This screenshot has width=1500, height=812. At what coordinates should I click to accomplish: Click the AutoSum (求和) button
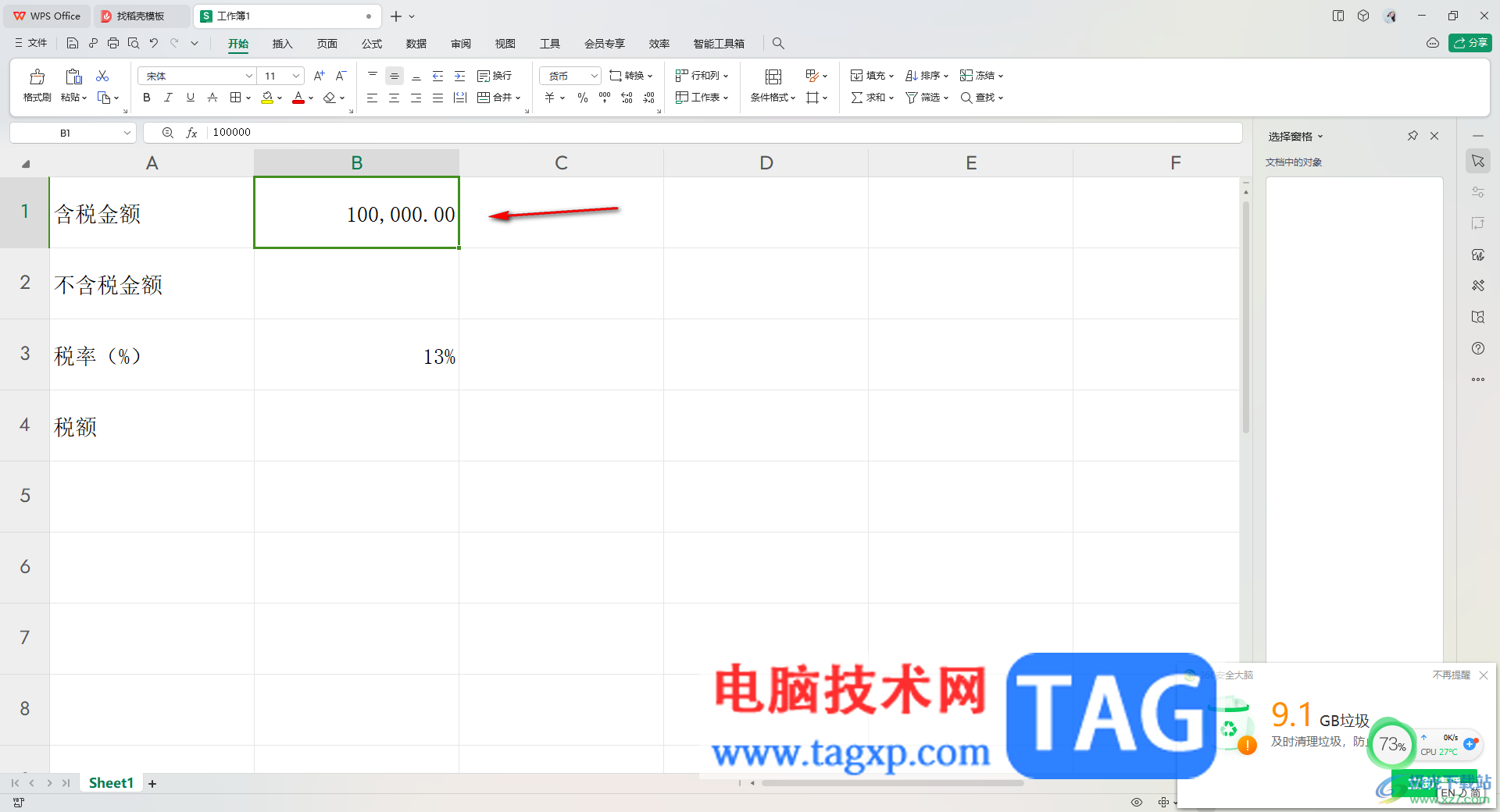pyautogui.click(x=872, y=98)
